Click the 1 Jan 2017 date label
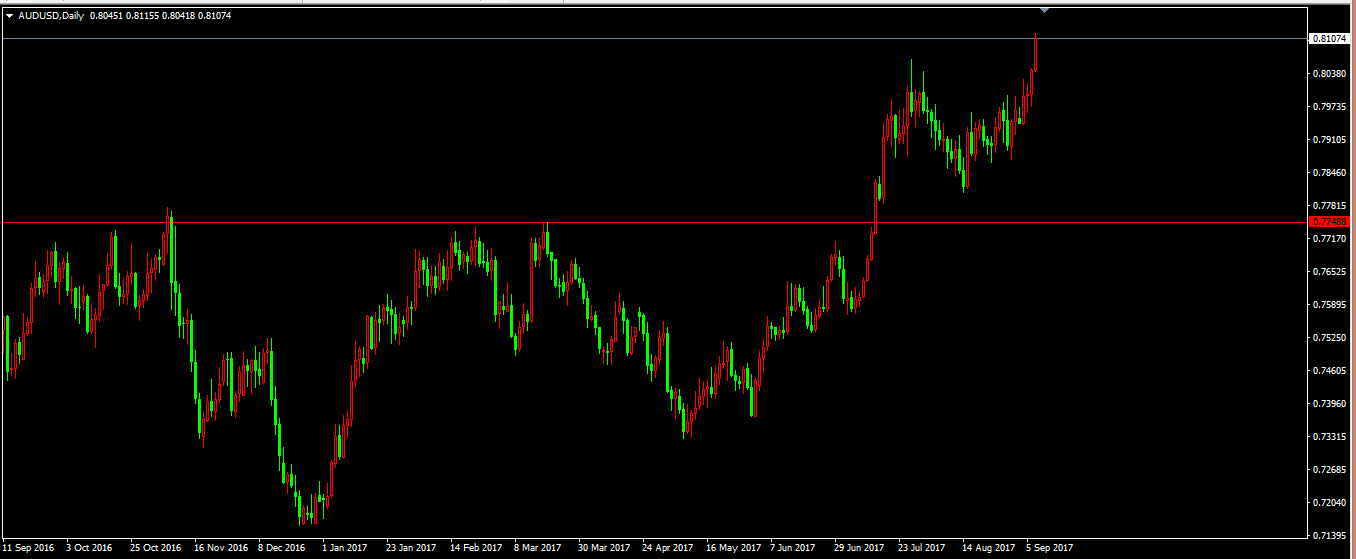Image resolution: width=1356 pixels, height=559 pixels. click(345, 548)
